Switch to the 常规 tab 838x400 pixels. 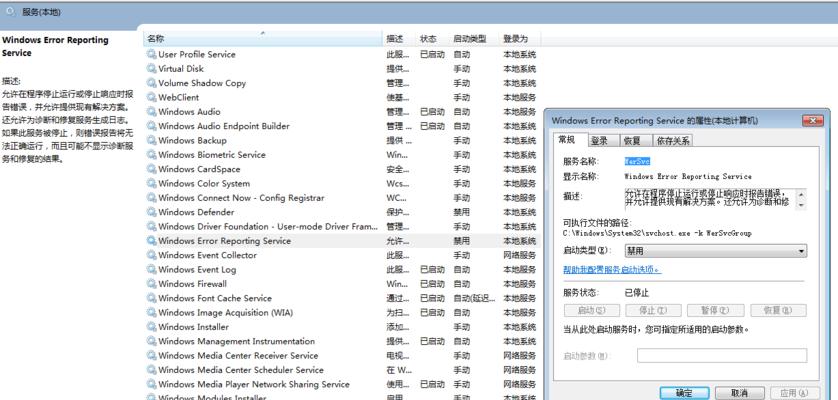[x=567, y=140]
